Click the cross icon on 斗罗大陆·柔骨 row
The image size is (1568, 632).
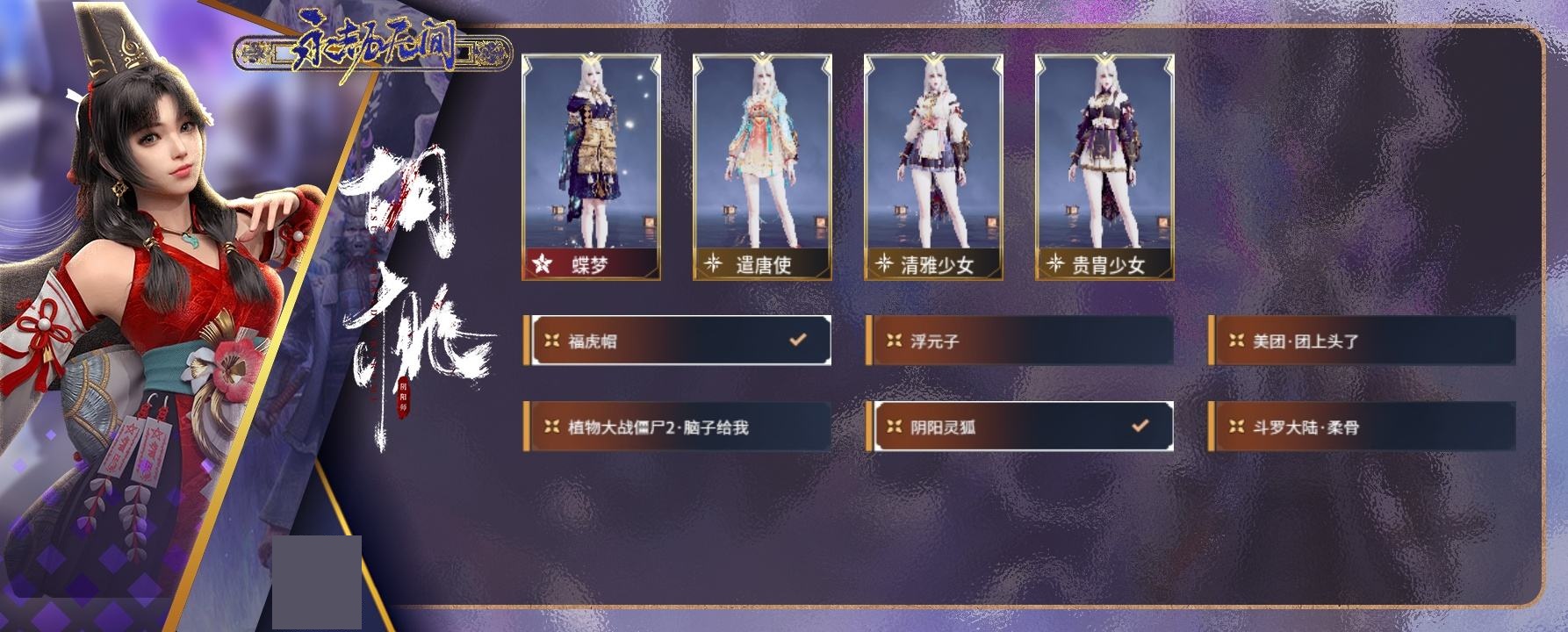pyautogui.click(x=1236, y=427)
